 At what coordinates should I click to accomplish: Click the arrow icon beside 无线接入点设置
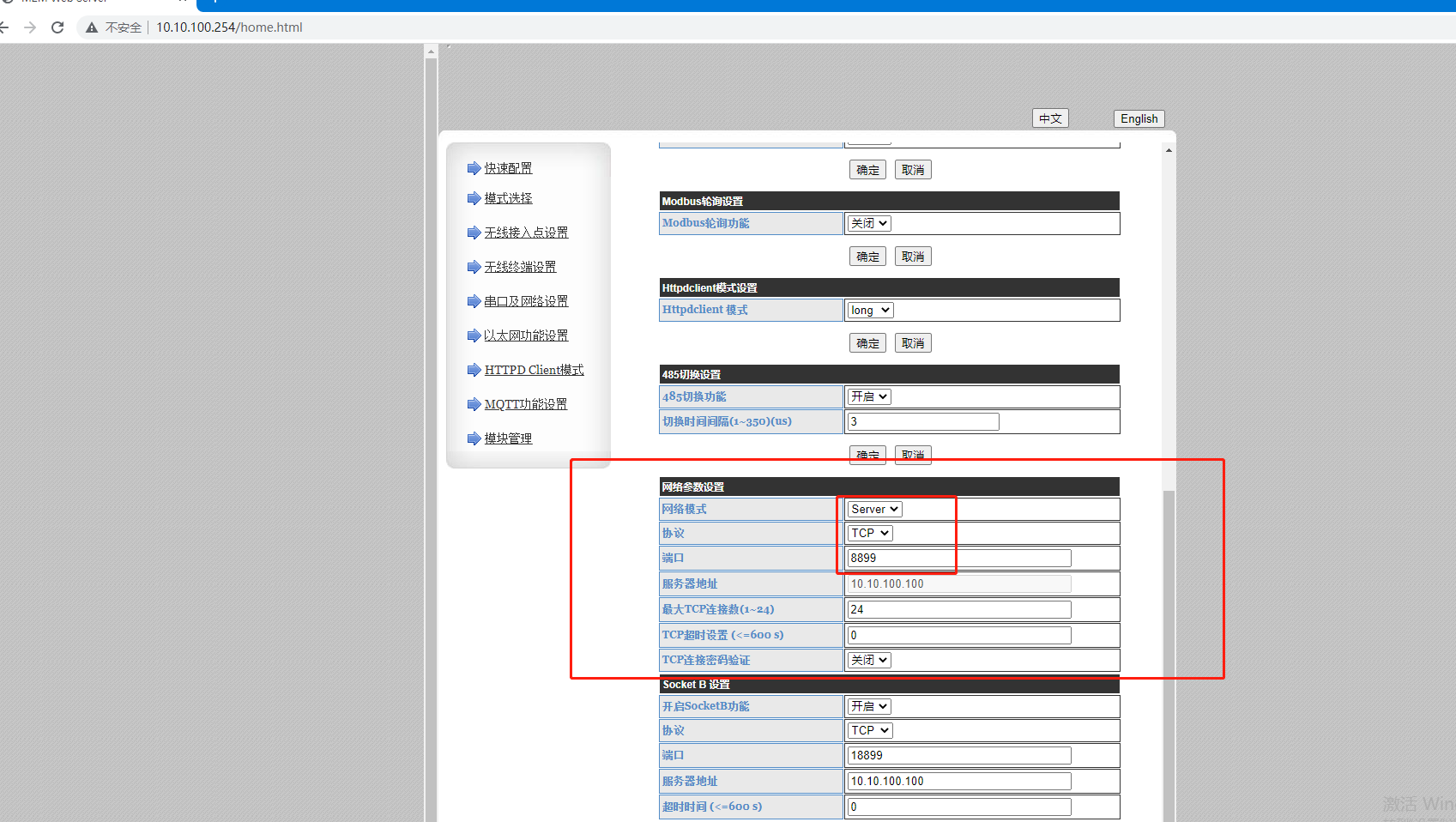(x=474, y=233)
